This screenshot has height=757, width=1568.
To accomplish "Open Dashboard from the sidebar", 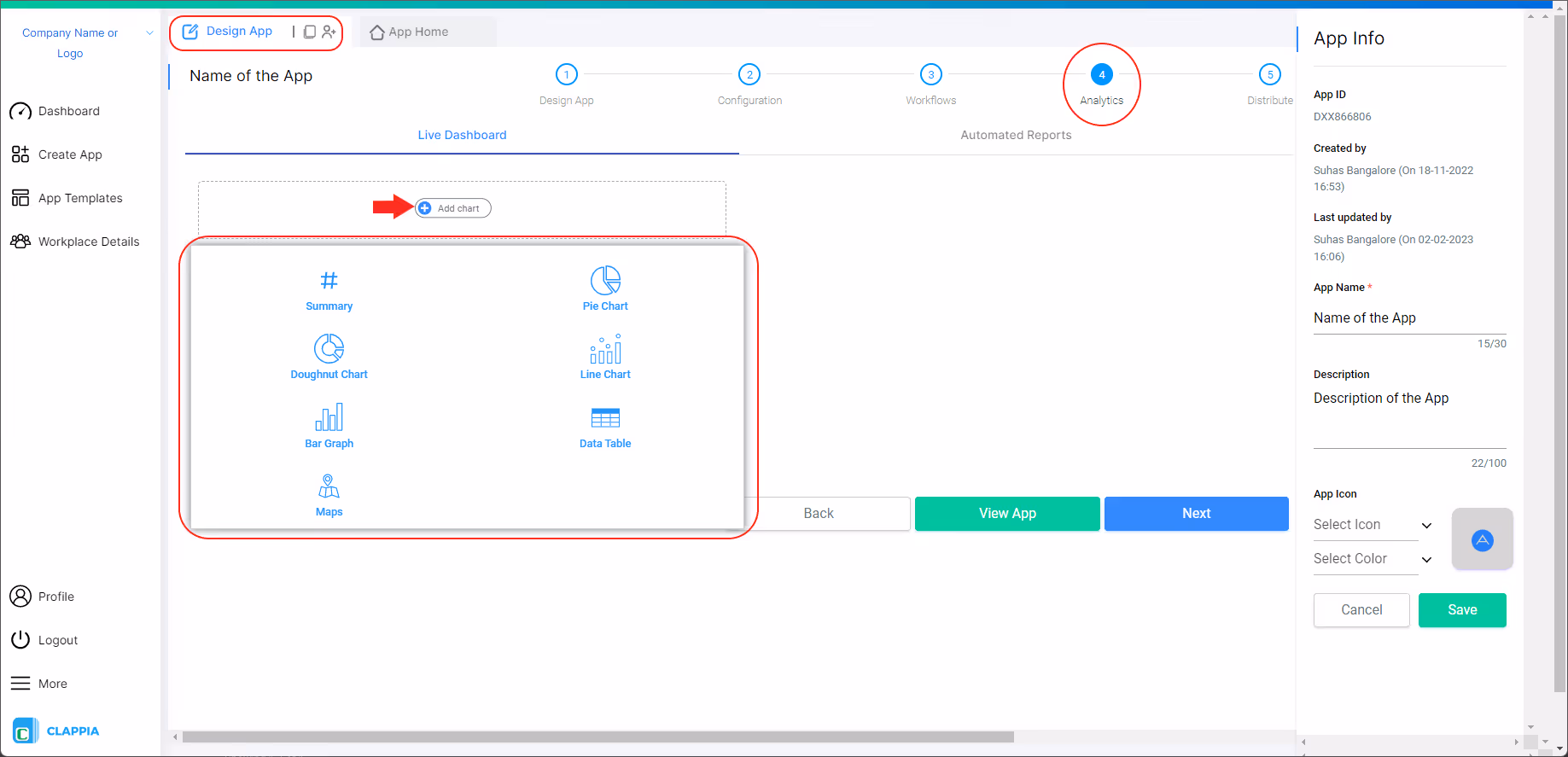I will click(x=55, y=111).
